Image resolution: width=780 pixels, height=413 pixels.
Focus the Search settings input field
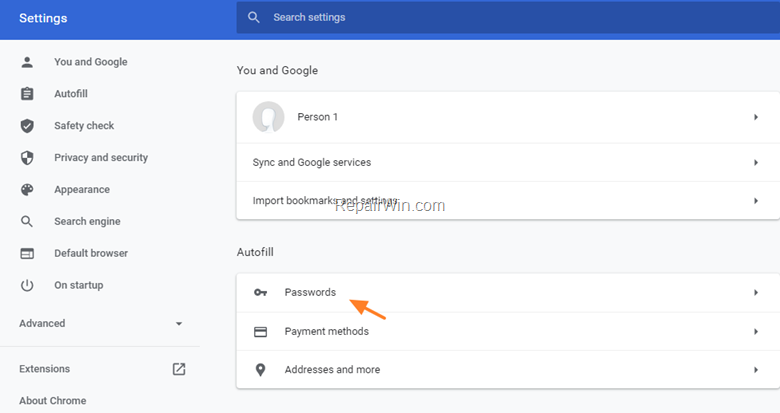(508, 17)
